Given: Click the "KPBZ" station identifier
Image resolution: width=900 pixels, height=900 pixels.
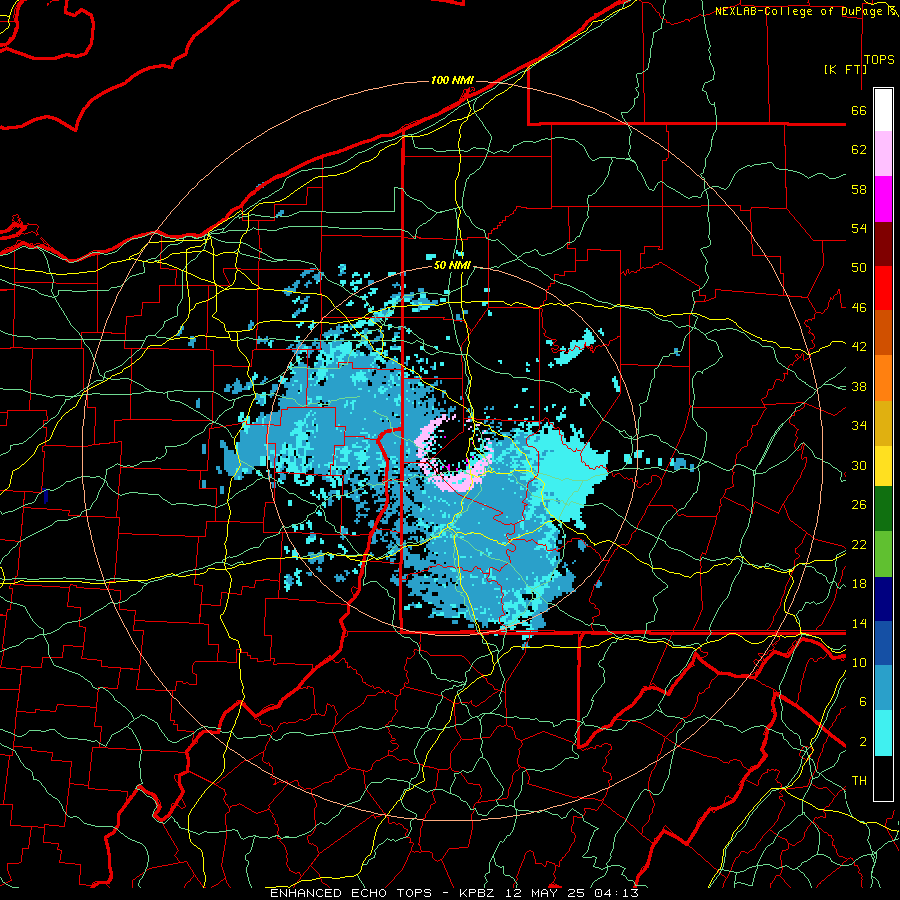Looking at the screenshot, I should click(476, 893).
